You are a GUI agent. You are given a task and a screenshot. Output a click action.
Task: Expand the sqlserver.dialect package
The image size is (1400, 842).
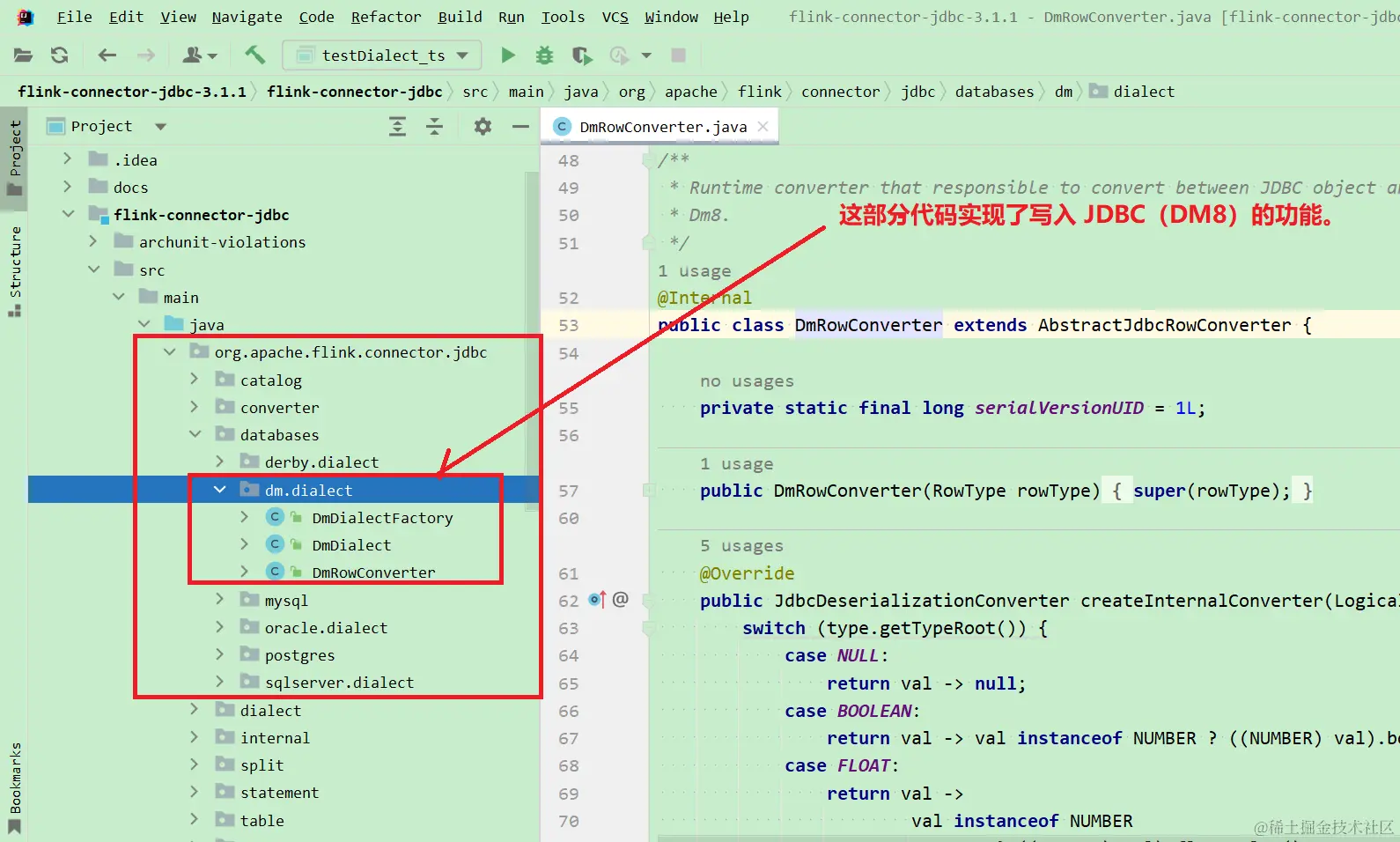tap(220, 682)
